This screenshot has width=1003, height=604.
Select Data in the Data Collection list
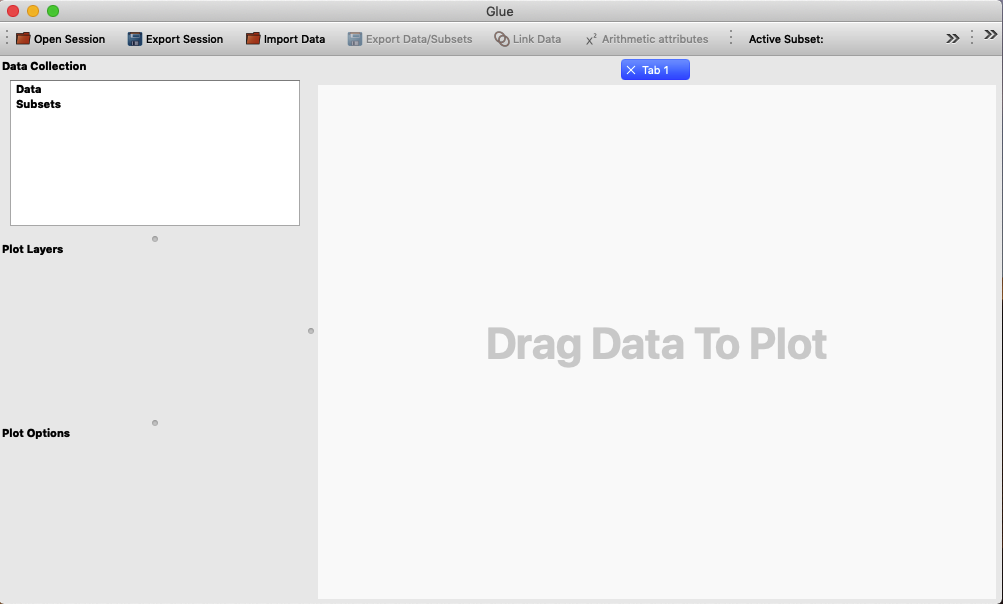[27, 89]
